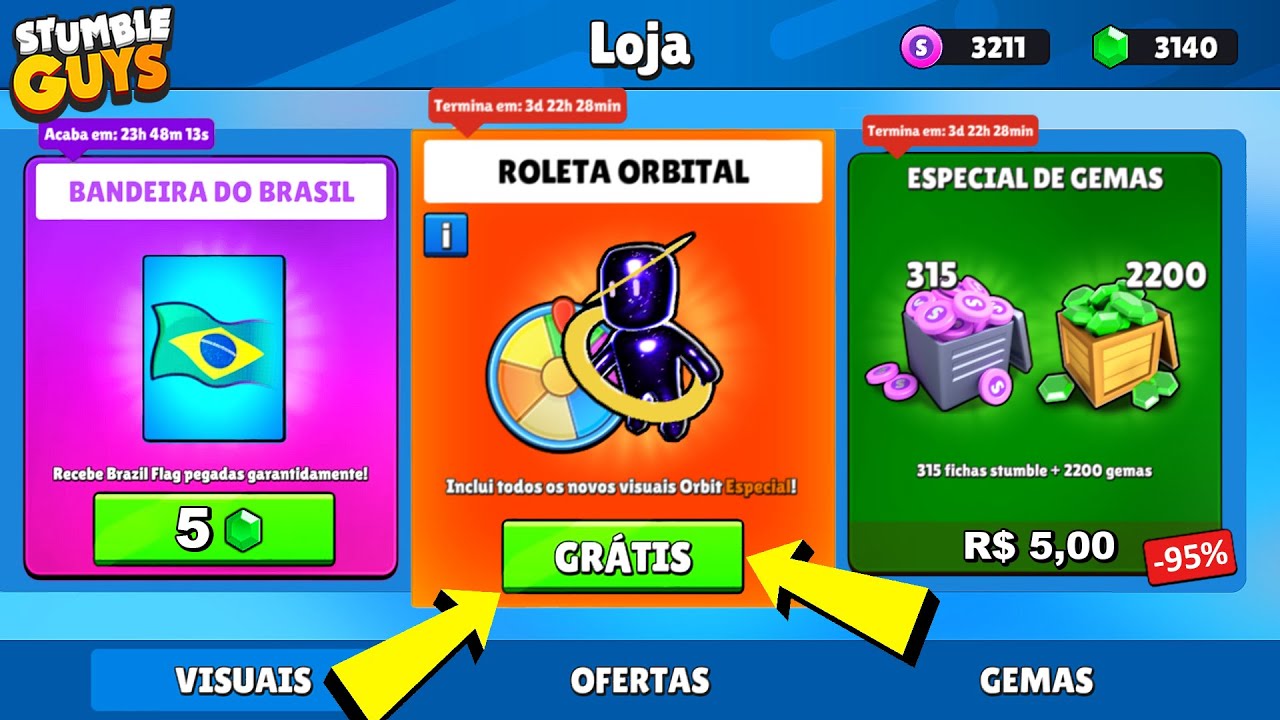This screenshot has width=1280, height=720.
Task: Go to the Gemas tab
Action: pos(1036,680)
